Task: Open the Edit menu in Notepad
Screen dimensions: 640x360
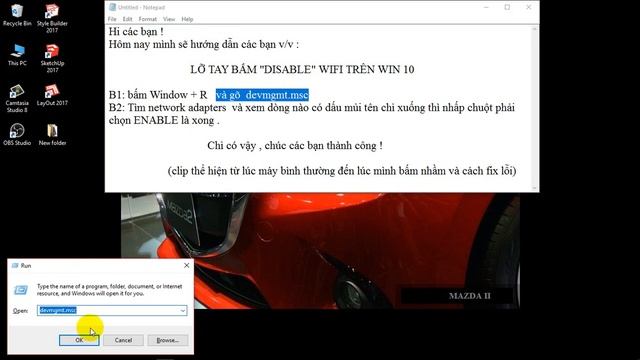Action: 127,19
